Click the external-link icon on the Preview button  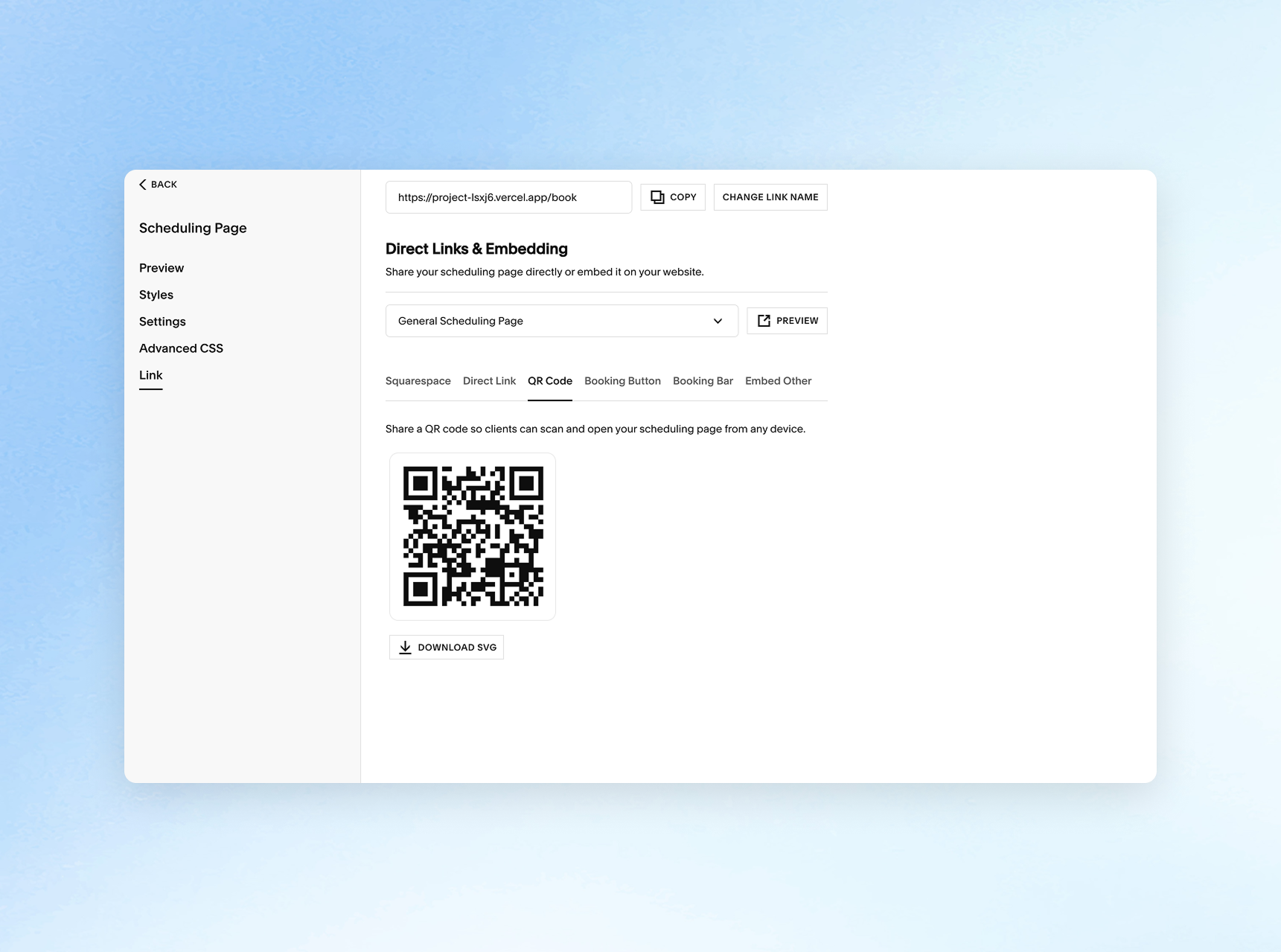point(764,321)
